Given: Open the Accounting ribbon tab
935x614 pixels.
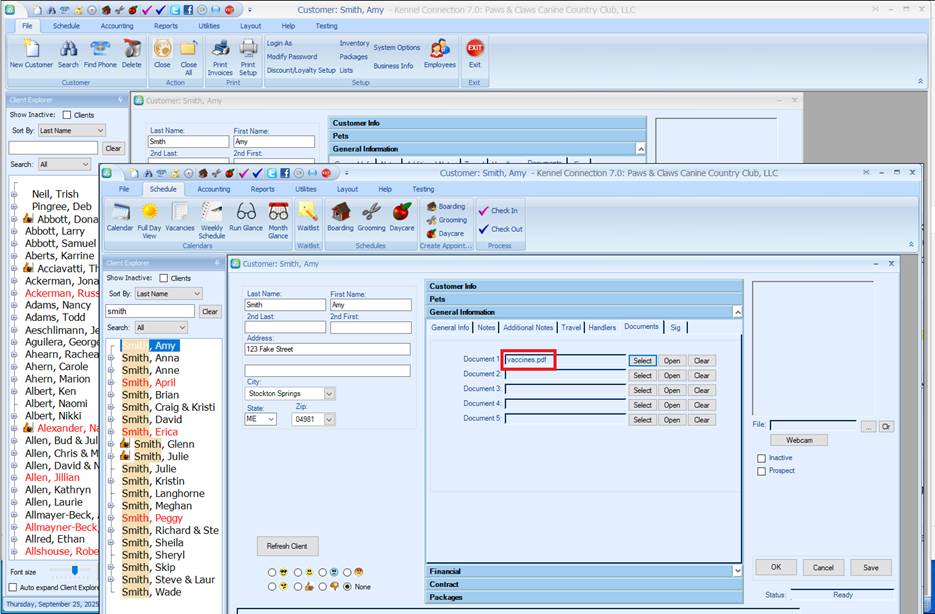Looking at the screenshot, I should [x=213, y=188].
